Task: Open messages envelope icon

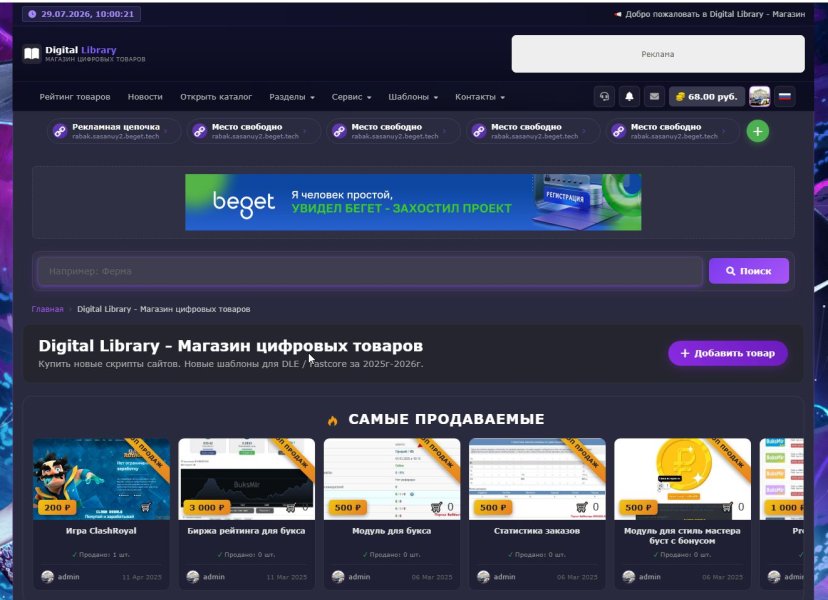Action: pyautogui.click(x=654, y=97)
